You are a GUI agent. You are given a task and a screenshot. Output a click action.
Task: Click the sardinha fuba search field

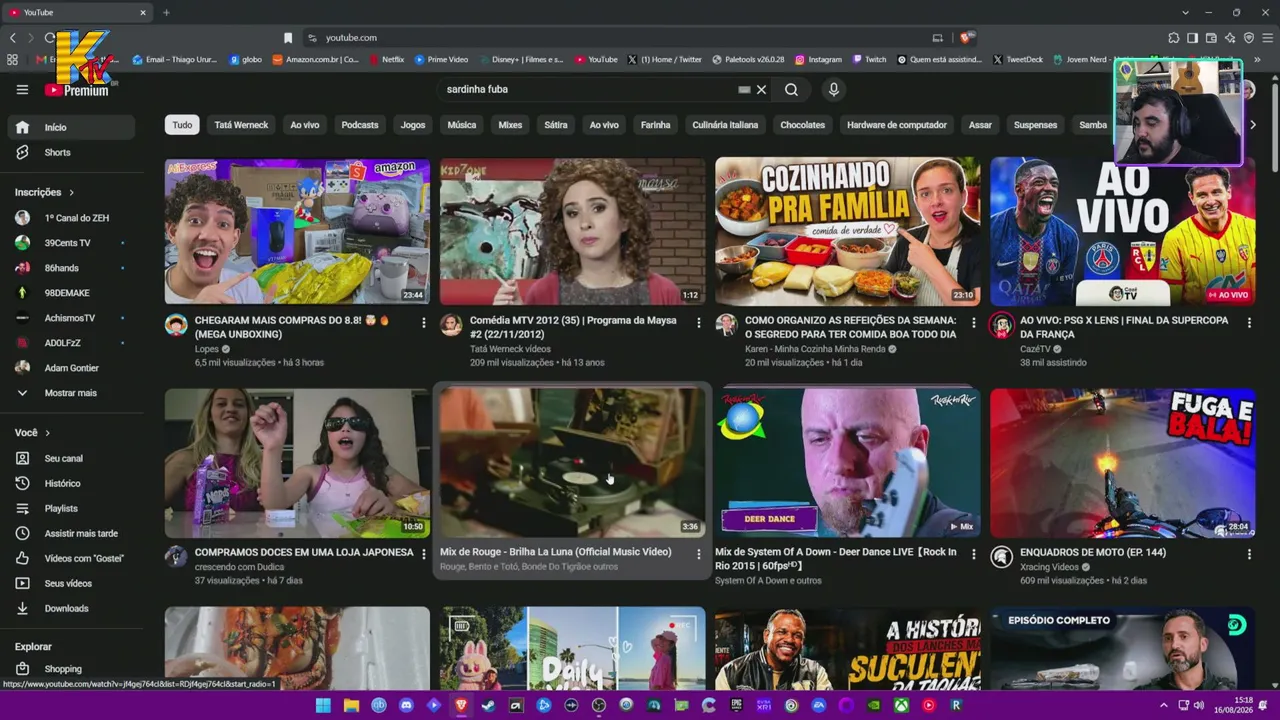coord(590,89)
